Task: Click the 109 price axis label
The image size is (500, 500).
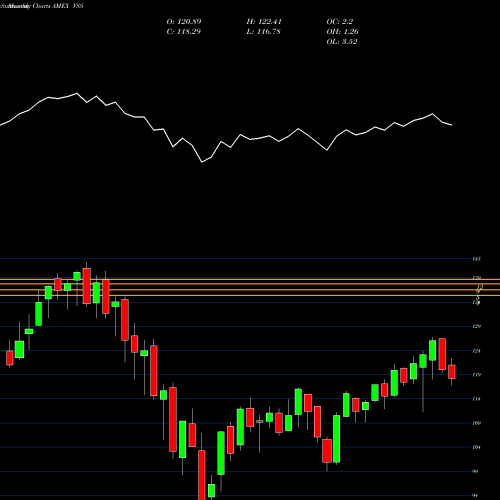Action: pos(477,423)
